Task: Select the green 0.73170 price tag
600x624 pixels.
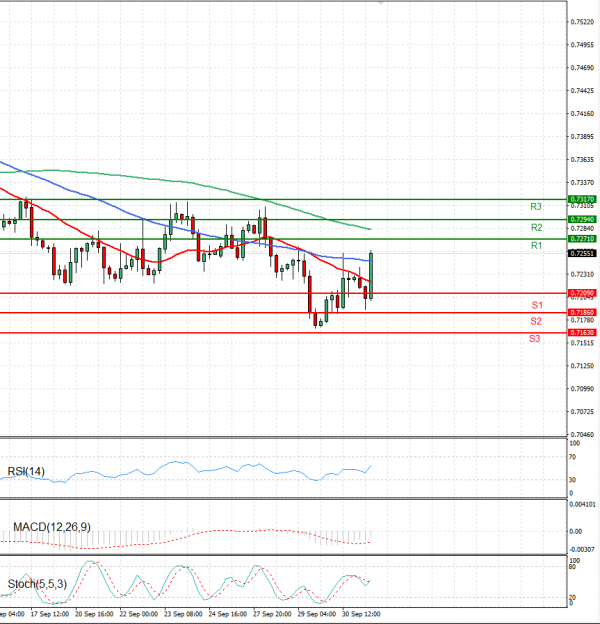Action: pyautogui.click(x=582, y=199)
